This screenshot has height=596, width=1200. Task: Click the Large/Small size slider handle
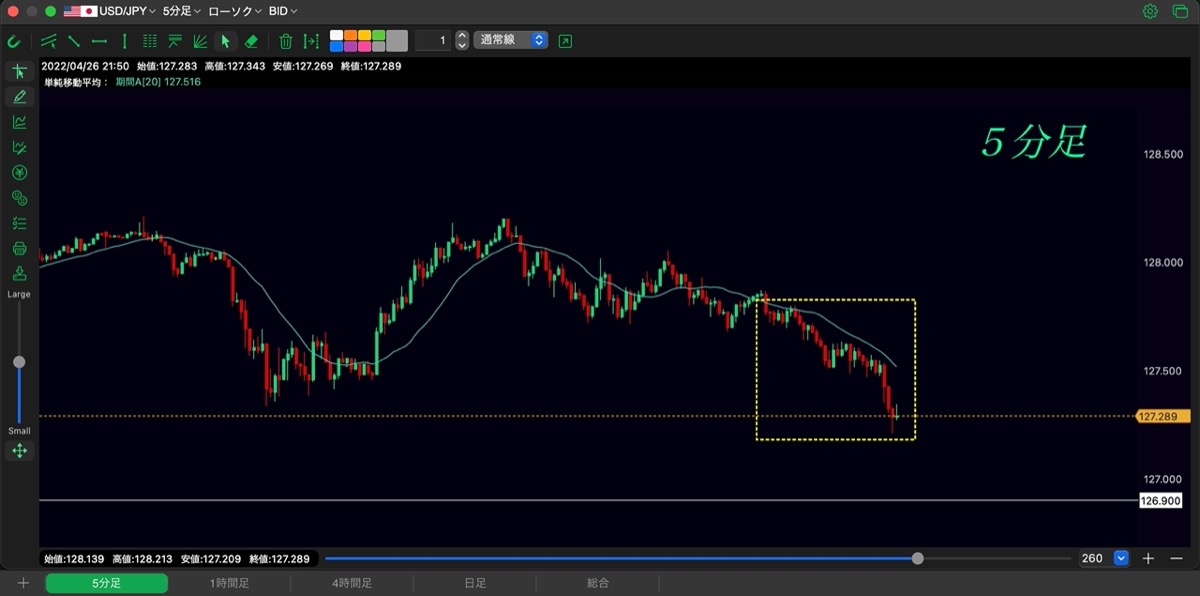[x=19, y=362]
